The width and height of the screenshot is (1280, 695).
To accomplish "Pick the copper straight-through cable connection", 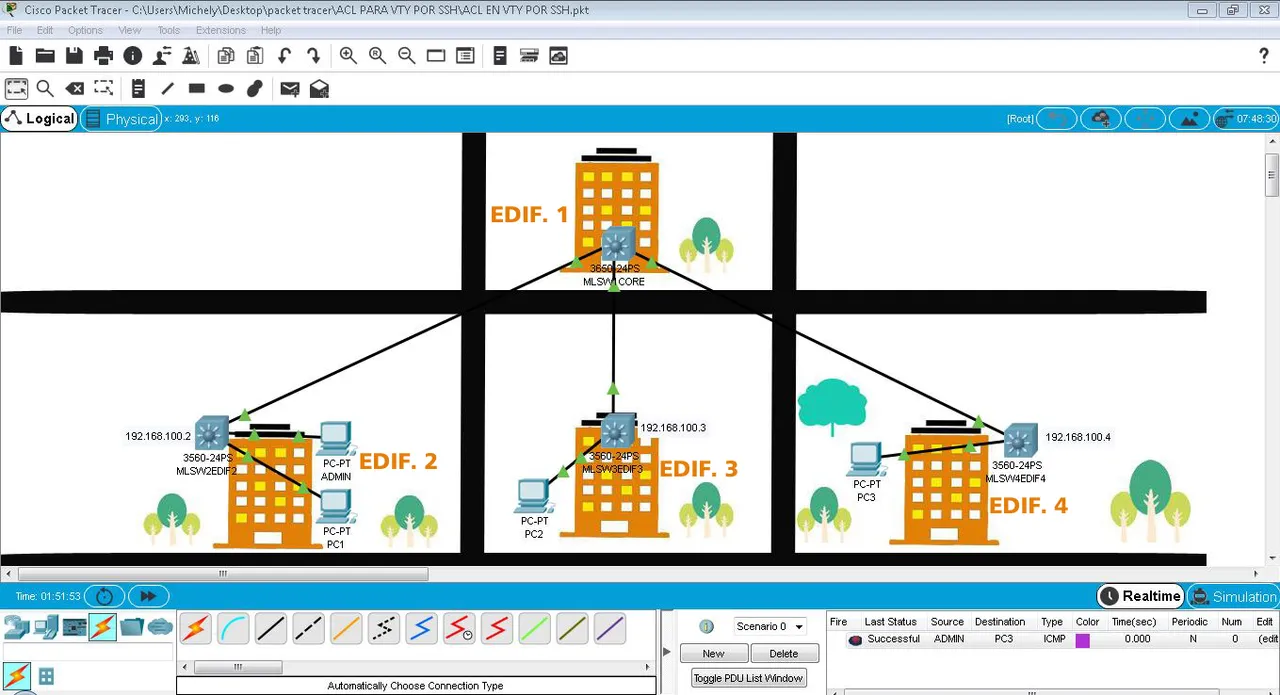I will click(x=271, y=628).
